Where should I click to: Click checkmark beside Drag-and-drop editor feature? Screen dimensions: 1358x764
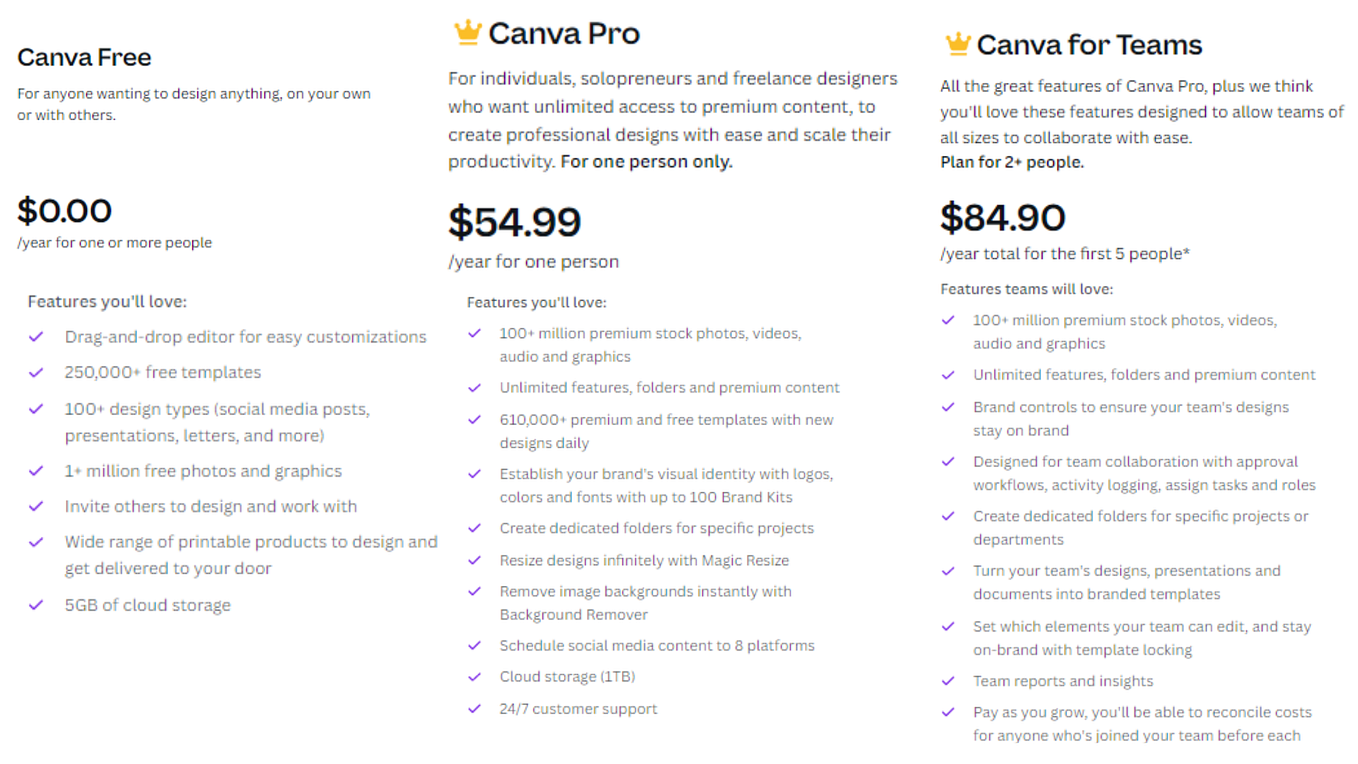36,337
